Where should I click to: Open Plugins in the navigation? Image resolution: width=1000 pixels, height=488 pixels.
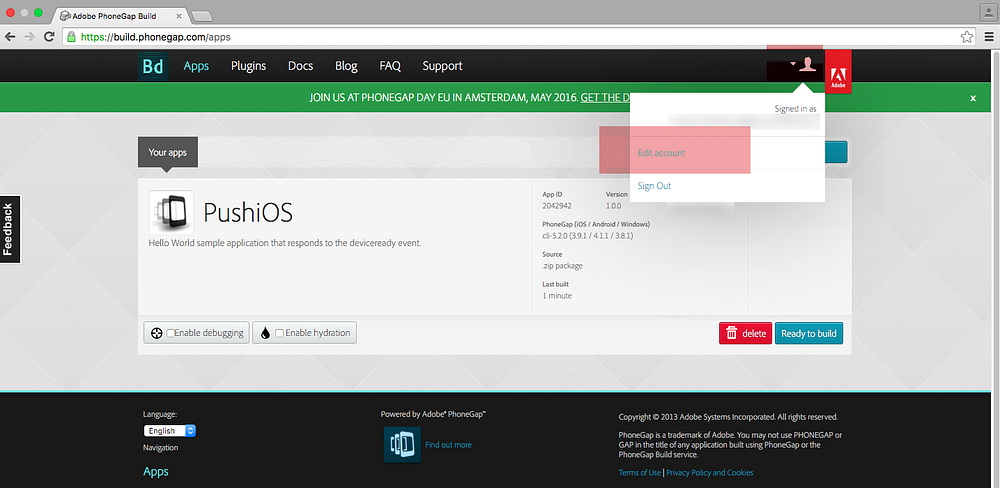click(249, 66)
